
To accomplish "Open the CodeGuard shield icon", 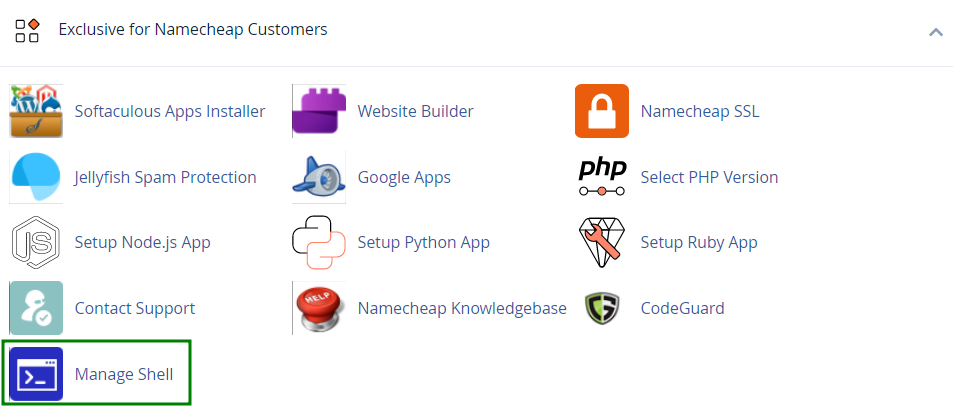I will (602, 308).
